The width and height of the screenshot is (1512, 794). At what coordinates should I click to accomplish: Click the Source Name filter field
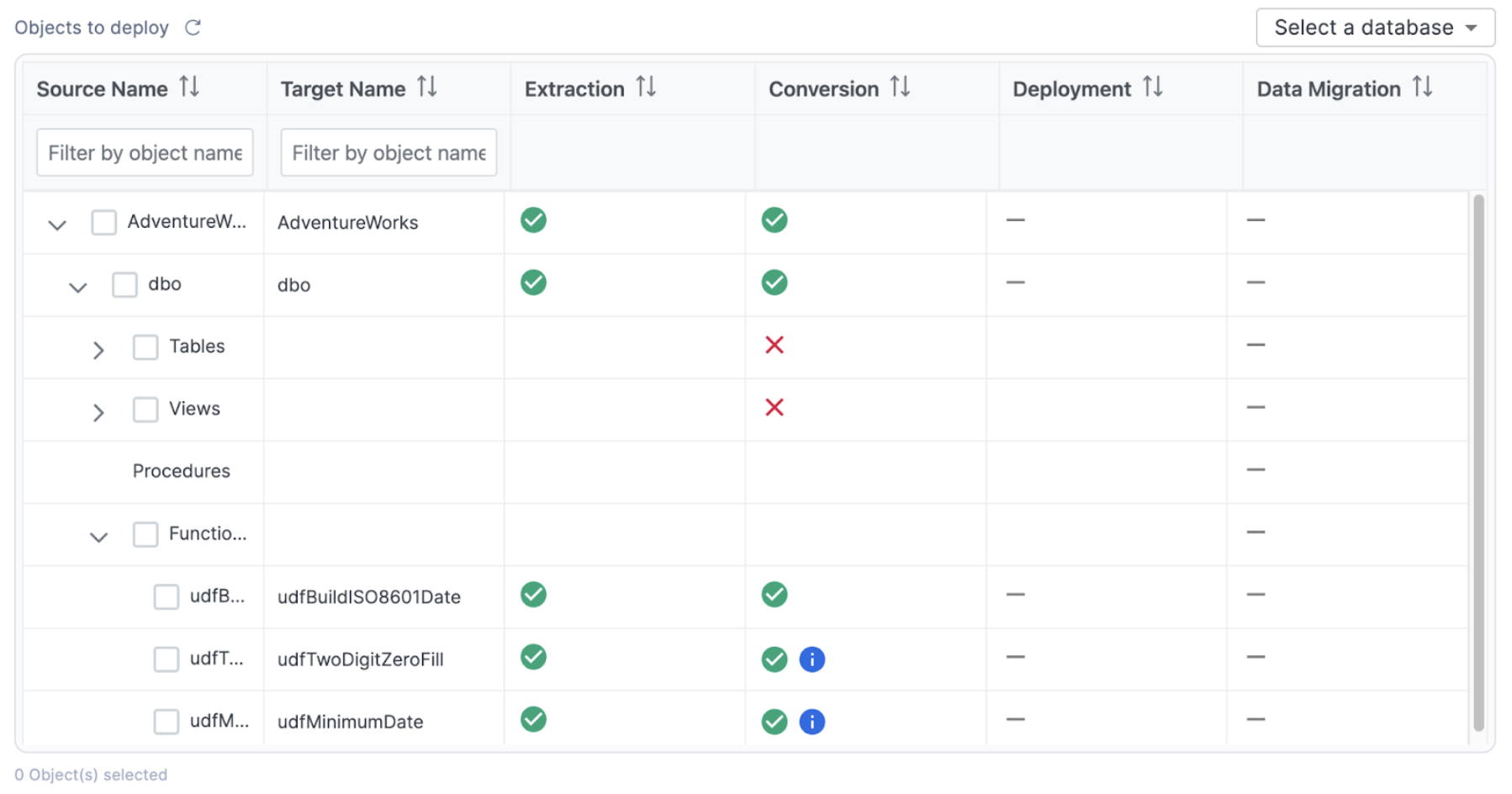point(144,152)
